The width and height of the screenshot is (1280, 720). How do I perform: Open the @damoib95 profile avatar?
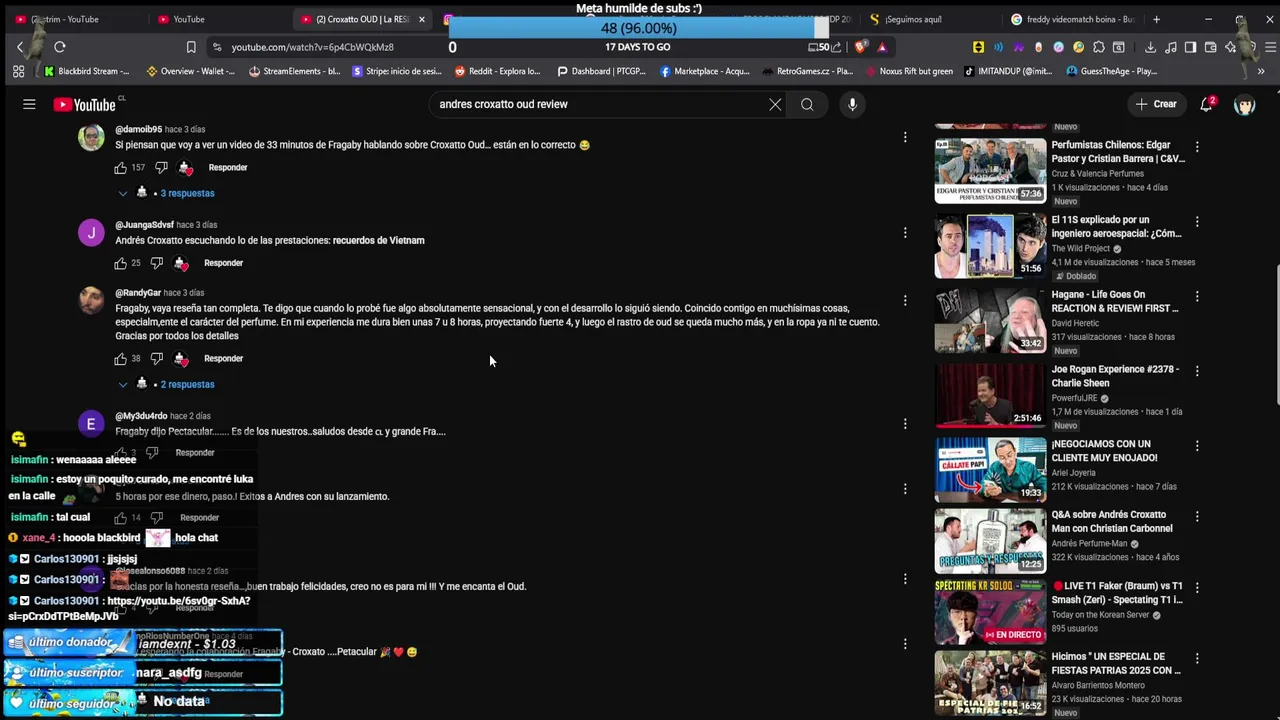[91, 138]
